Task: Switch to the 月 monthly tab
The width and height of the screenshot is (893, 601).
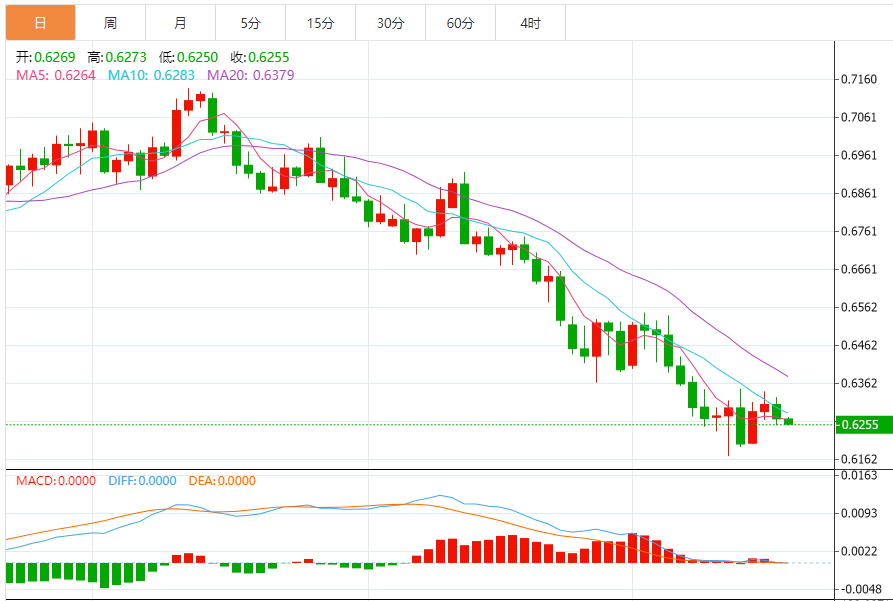Action: point(181,23)
